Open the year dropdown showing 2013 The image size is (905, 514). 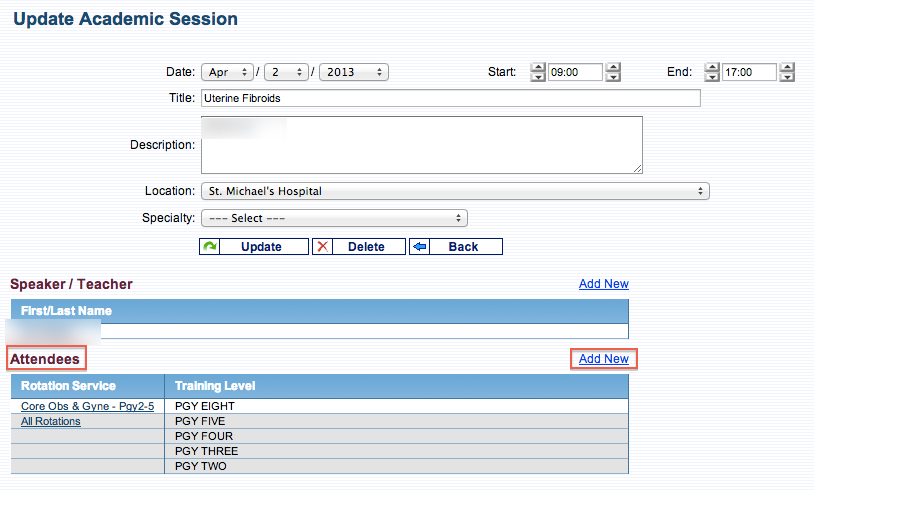coord(354,72)
